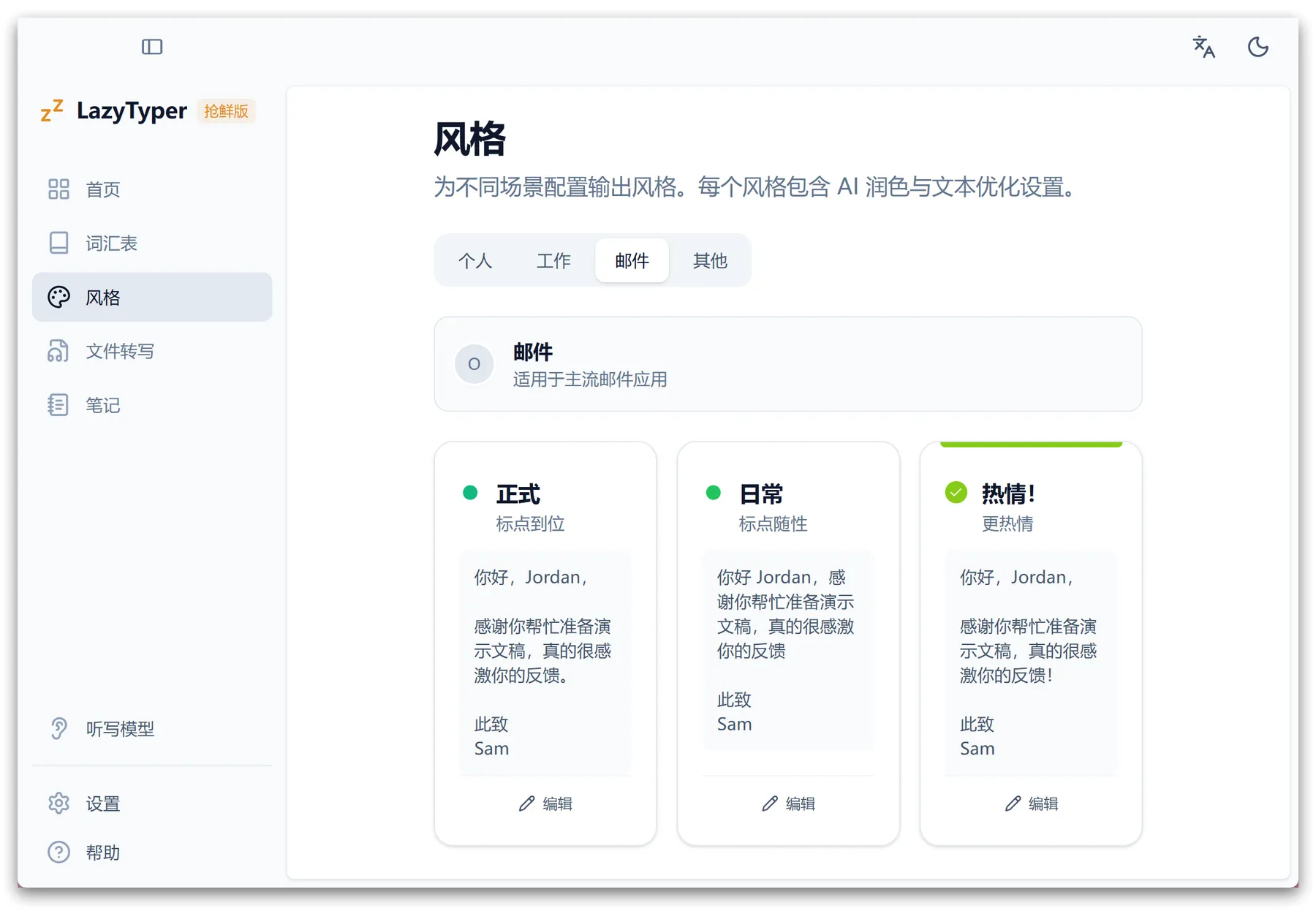Click the LazyTyper zZ logo
Screen dimensions: 1316x911
point(52,111)
